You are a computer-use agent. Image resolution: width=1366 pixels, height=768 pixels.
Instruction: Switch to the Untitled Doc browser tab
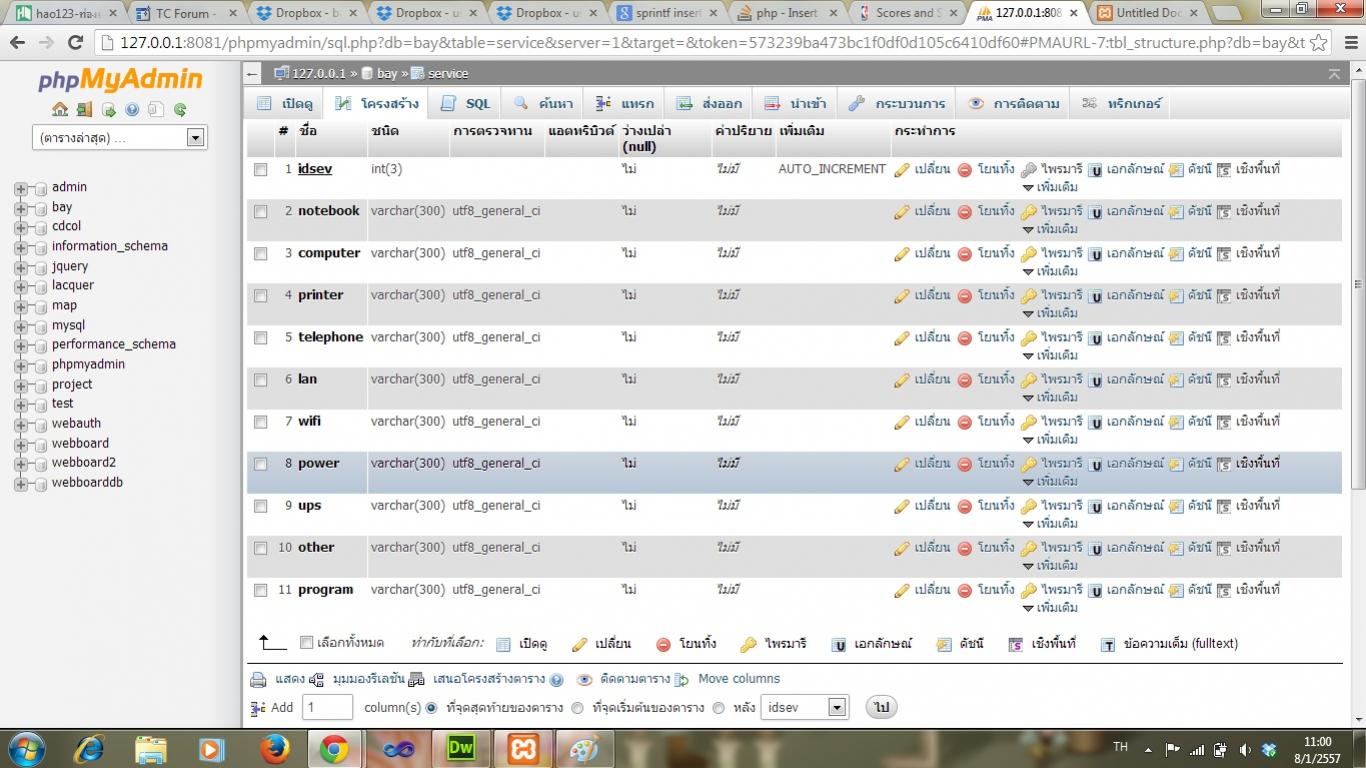[x=1150, y=13]
